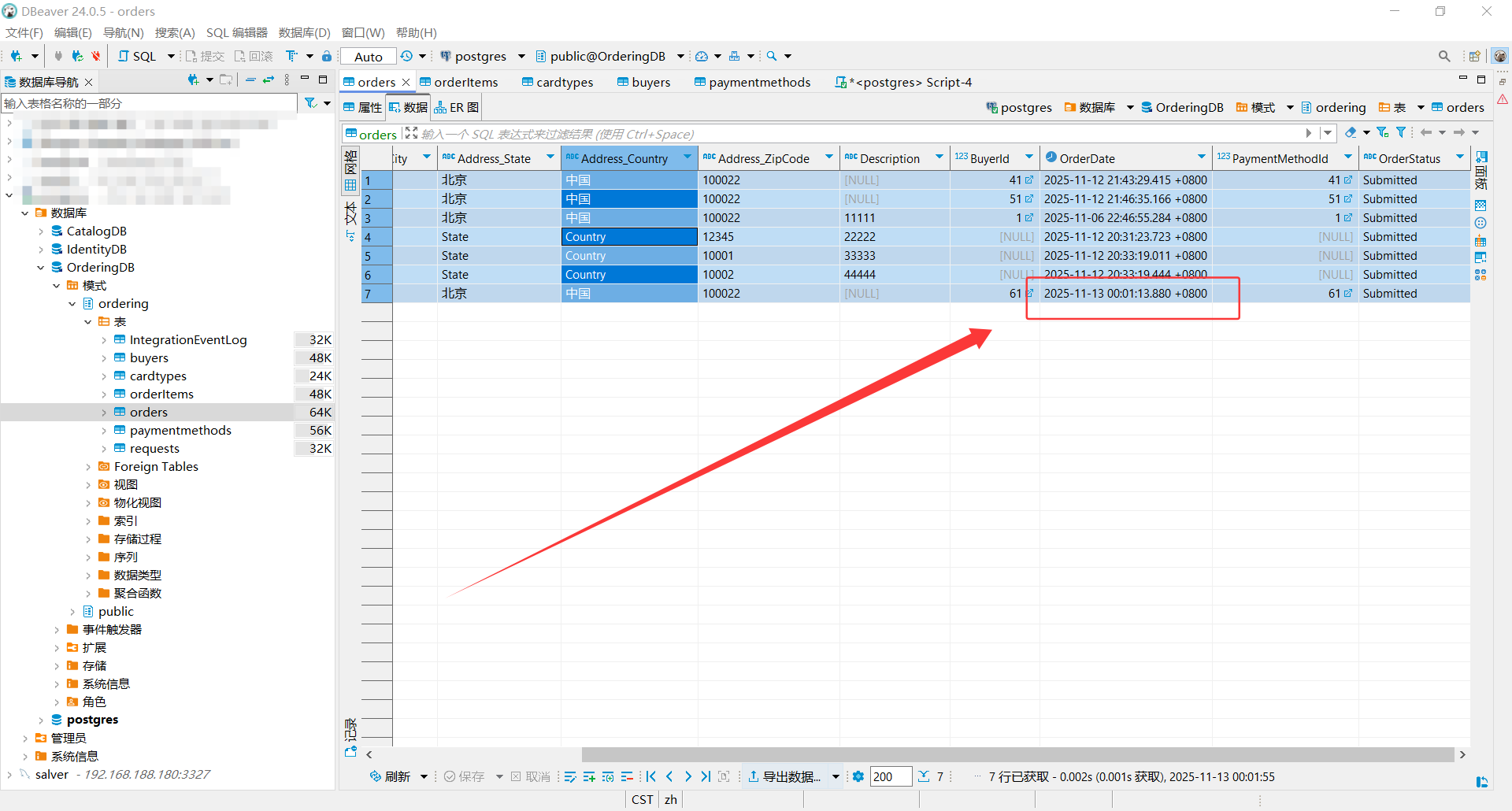
Task: Click the dashboard gauge icon in toolbar
Action: pyautogui.click(x=702, y=56)
